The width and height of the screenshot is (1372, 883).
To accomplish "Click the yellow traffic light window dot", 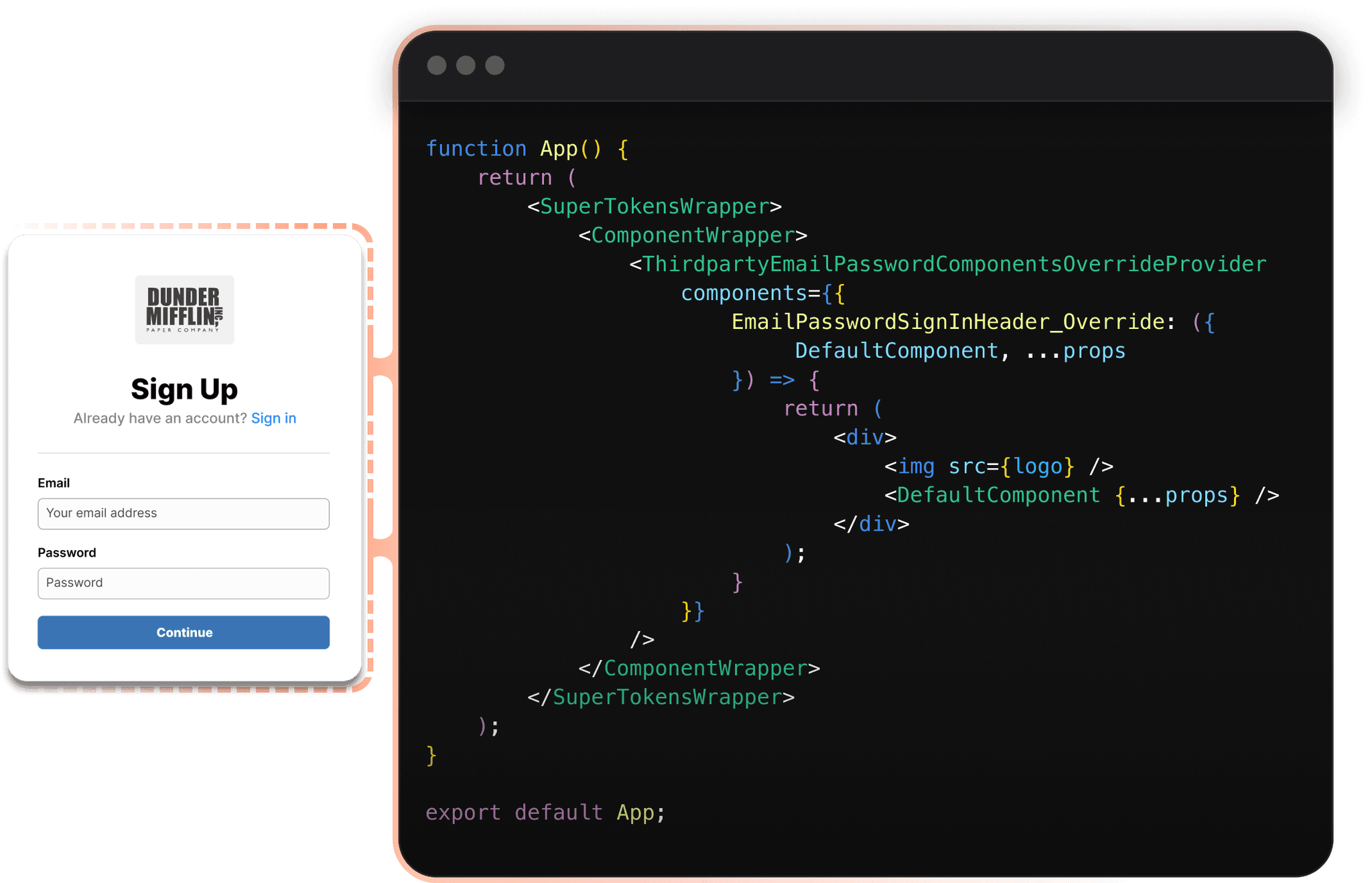I will tap(466, 65).
